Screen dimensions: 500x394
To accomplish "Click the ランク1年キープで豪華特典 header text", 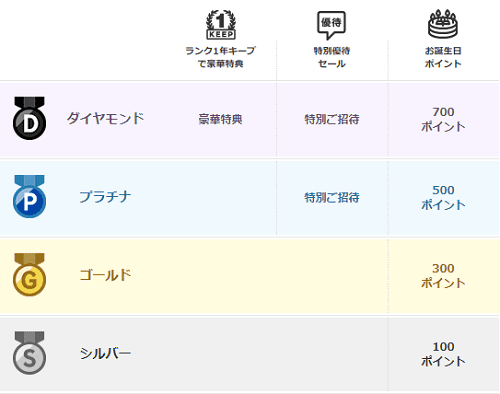I will pyautogui.click(x=220, y=57).
